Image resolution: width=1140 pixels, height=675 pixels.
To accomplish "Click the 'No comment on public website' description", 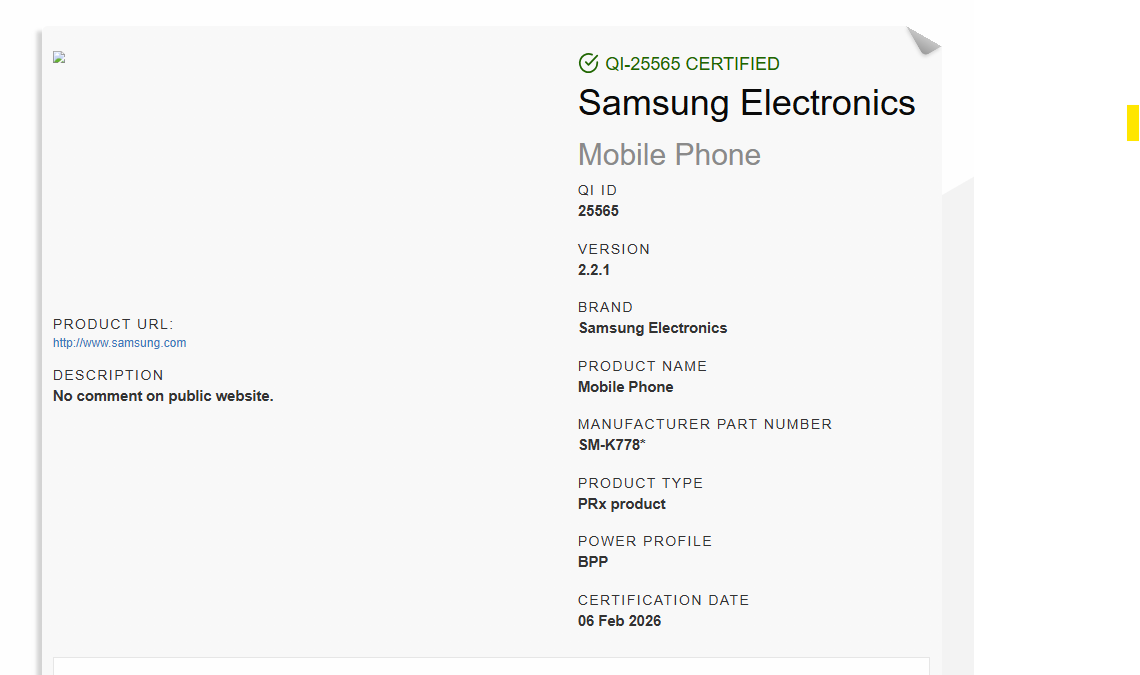I will pos(163,396).
